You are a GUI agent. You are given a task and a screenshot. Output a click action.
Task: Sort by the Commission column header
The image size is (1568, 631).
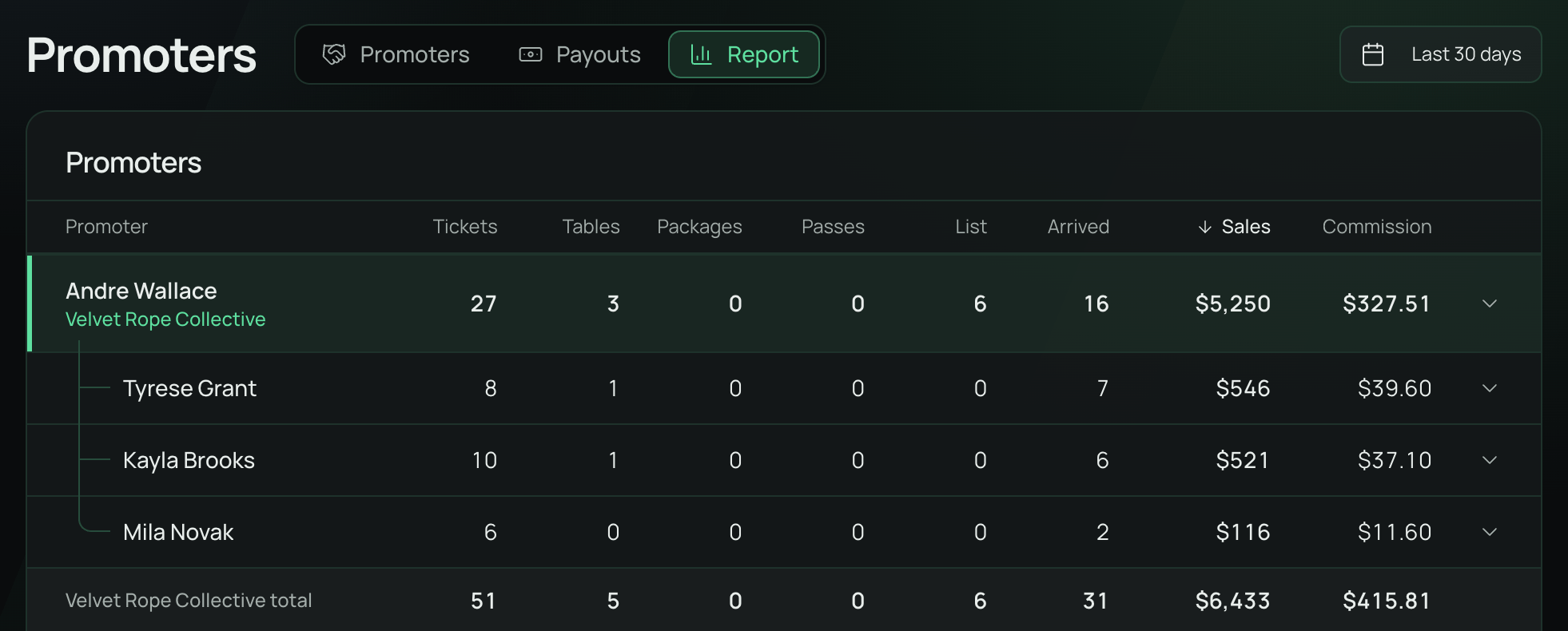coord(1377,227)
